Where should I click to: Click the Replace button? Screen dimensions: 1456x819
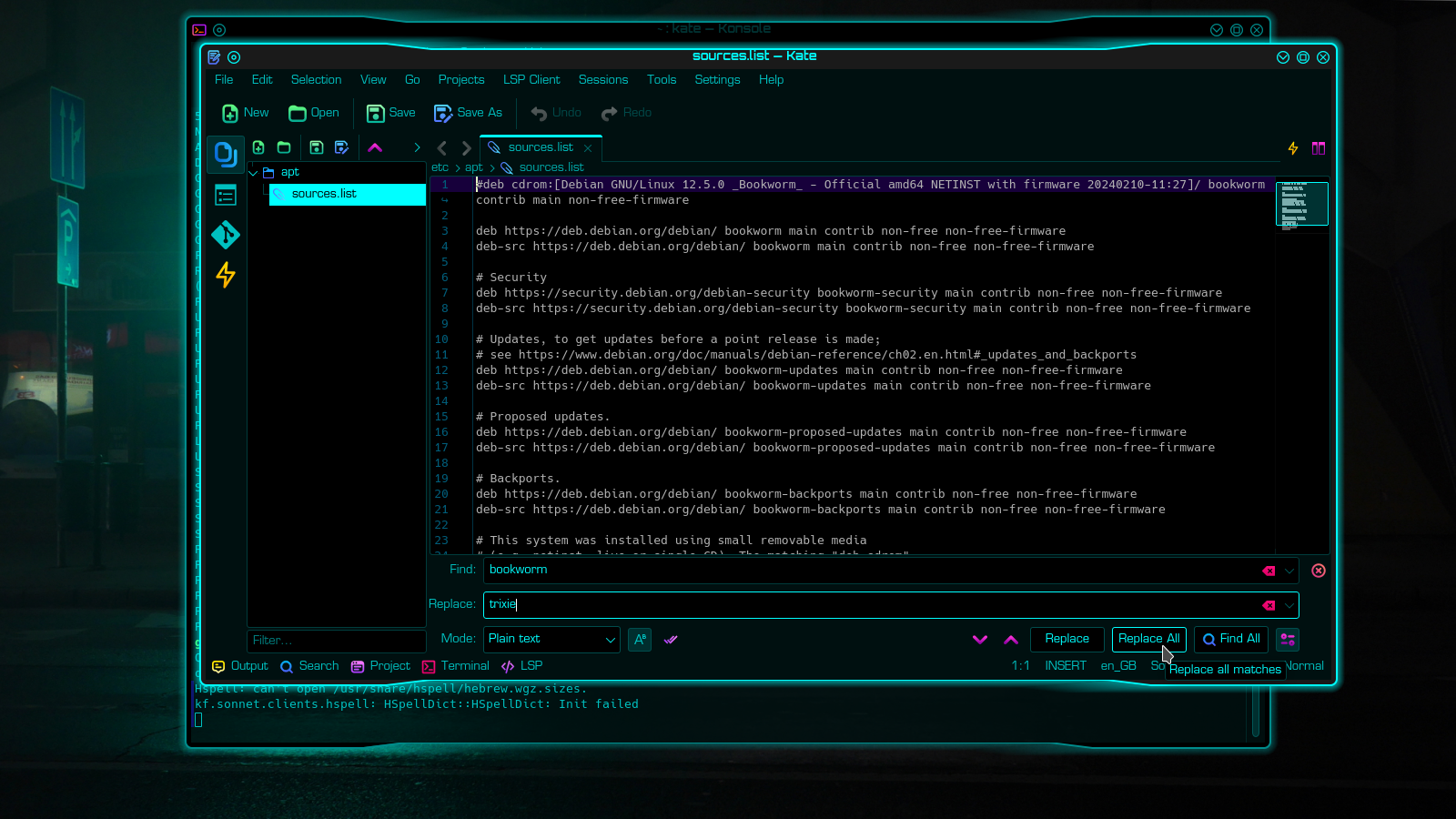(1067, 640)
